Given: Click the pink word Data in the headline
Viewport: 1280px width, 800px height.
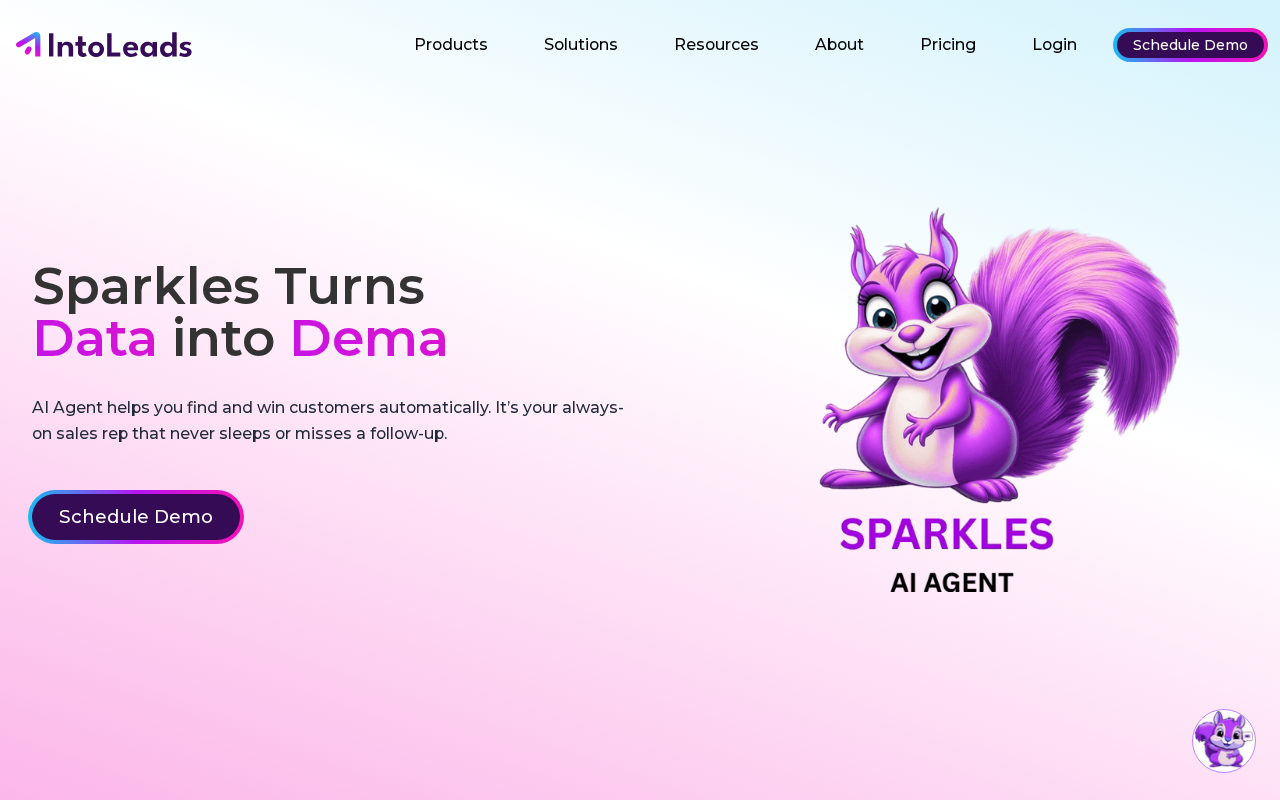Looking at the screenshot, I should [x=95, y=338].
